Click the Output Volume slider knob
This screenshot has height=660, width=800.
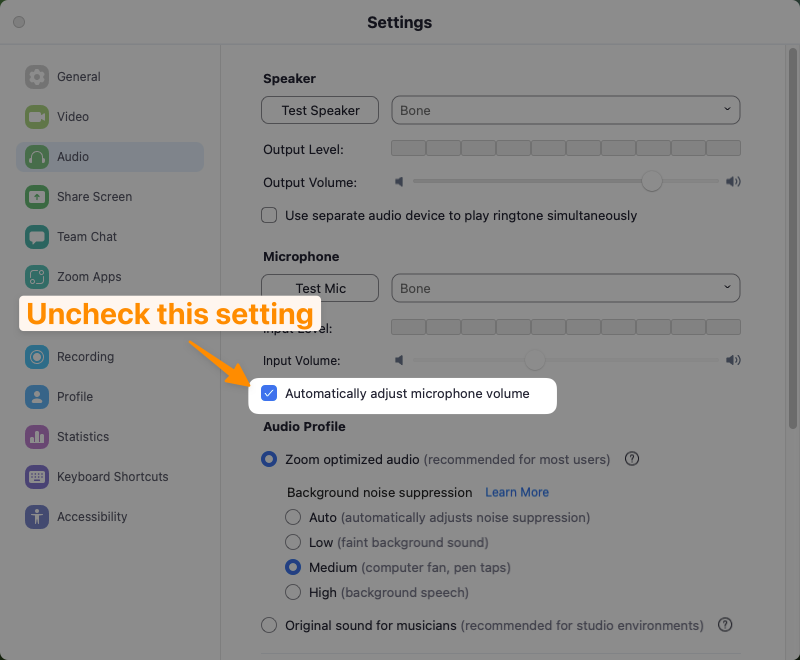tap(652, 181)
